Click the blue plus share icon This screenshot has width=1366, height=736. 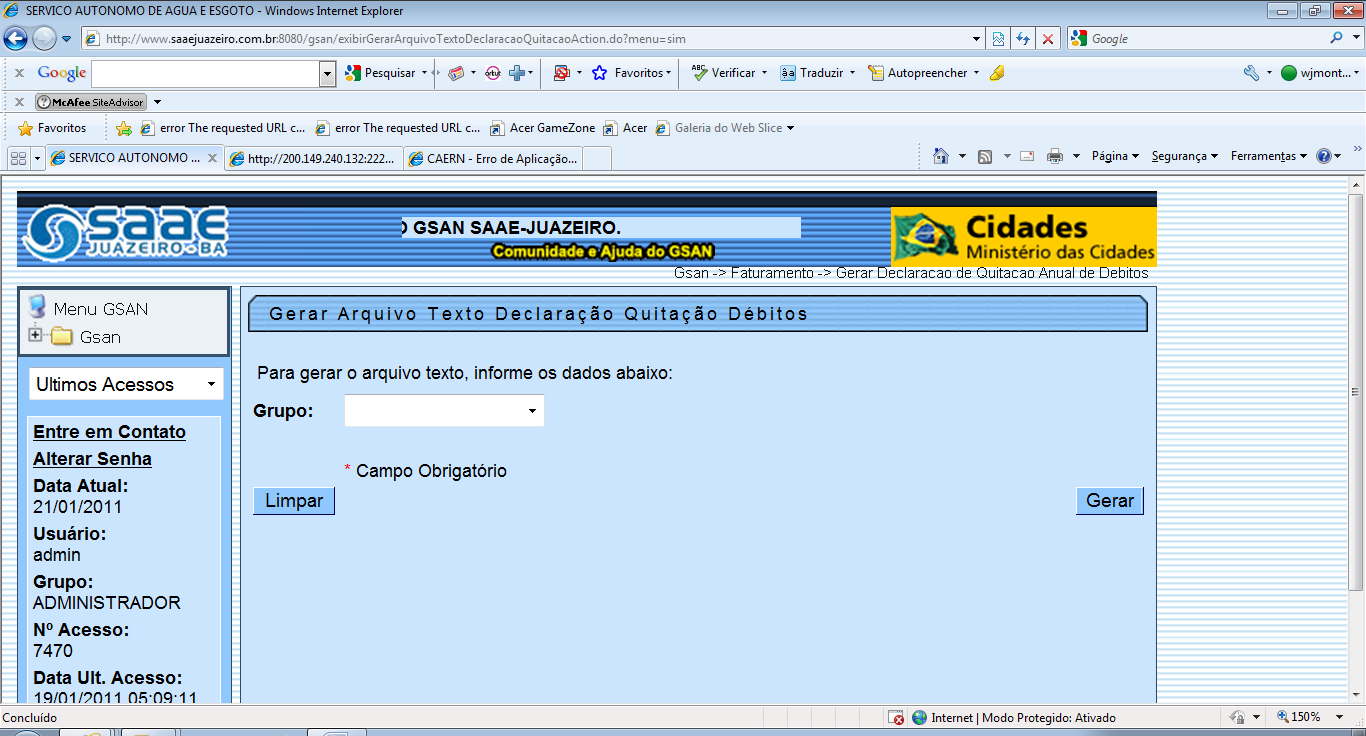coord(517,73)
